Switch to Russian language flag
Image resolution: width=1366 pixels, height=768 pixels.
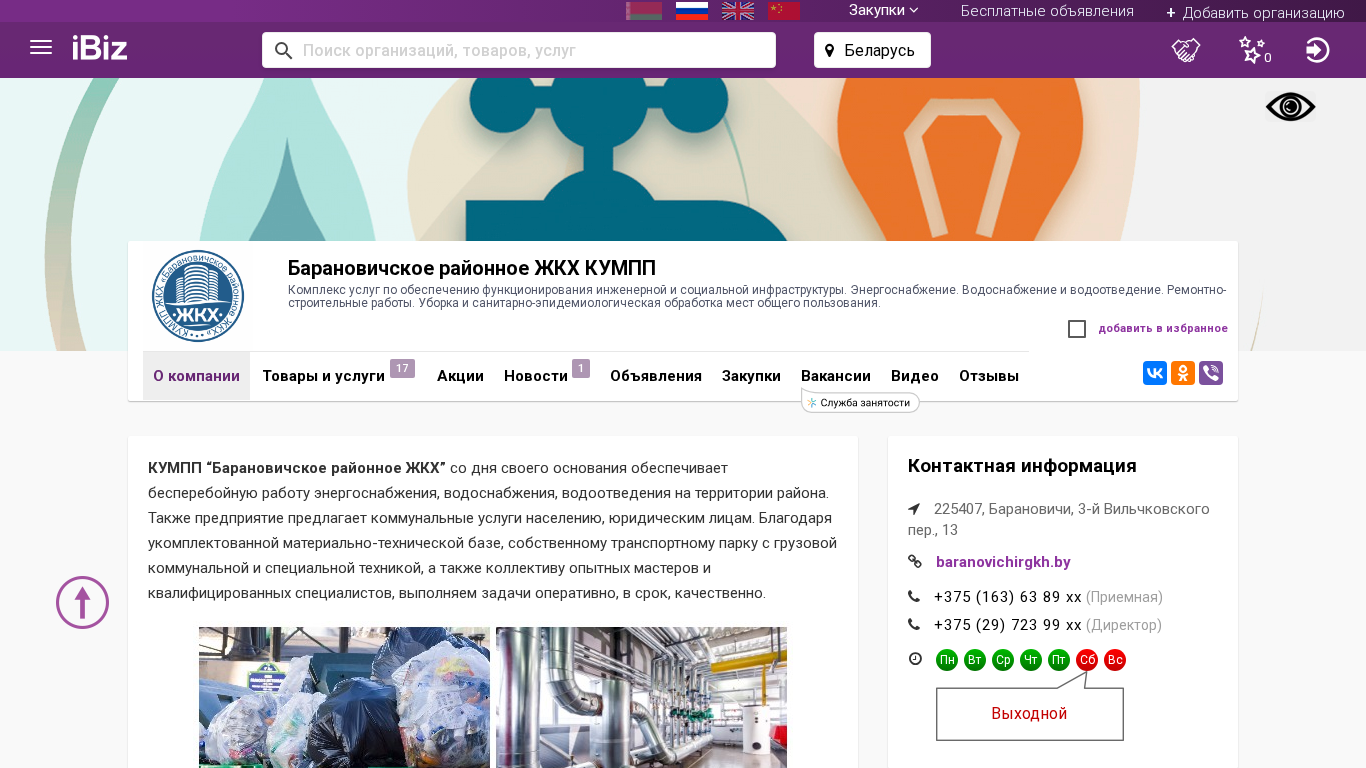click(692, 11)
